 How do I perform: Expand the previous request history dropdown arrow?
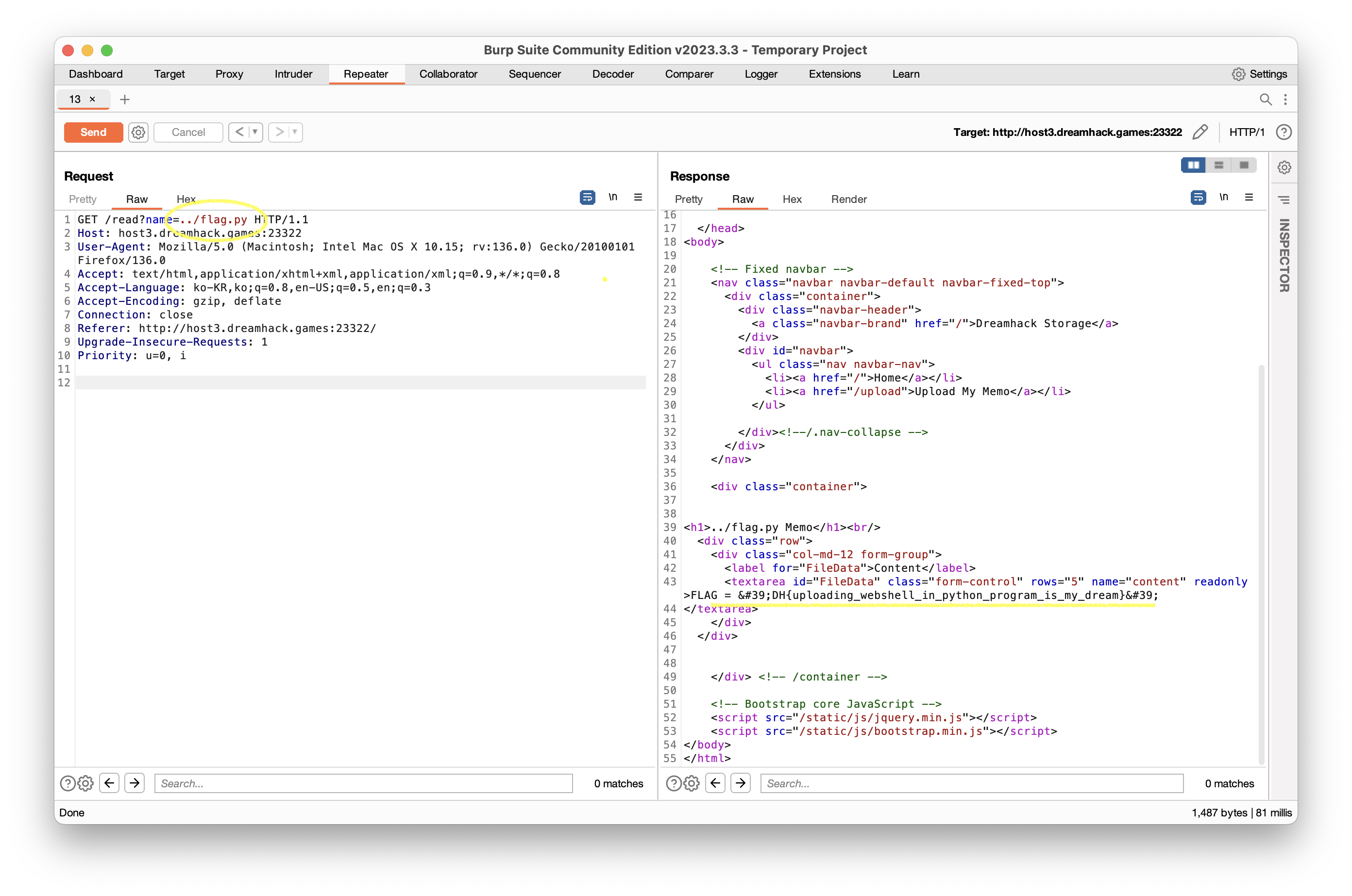255,132
